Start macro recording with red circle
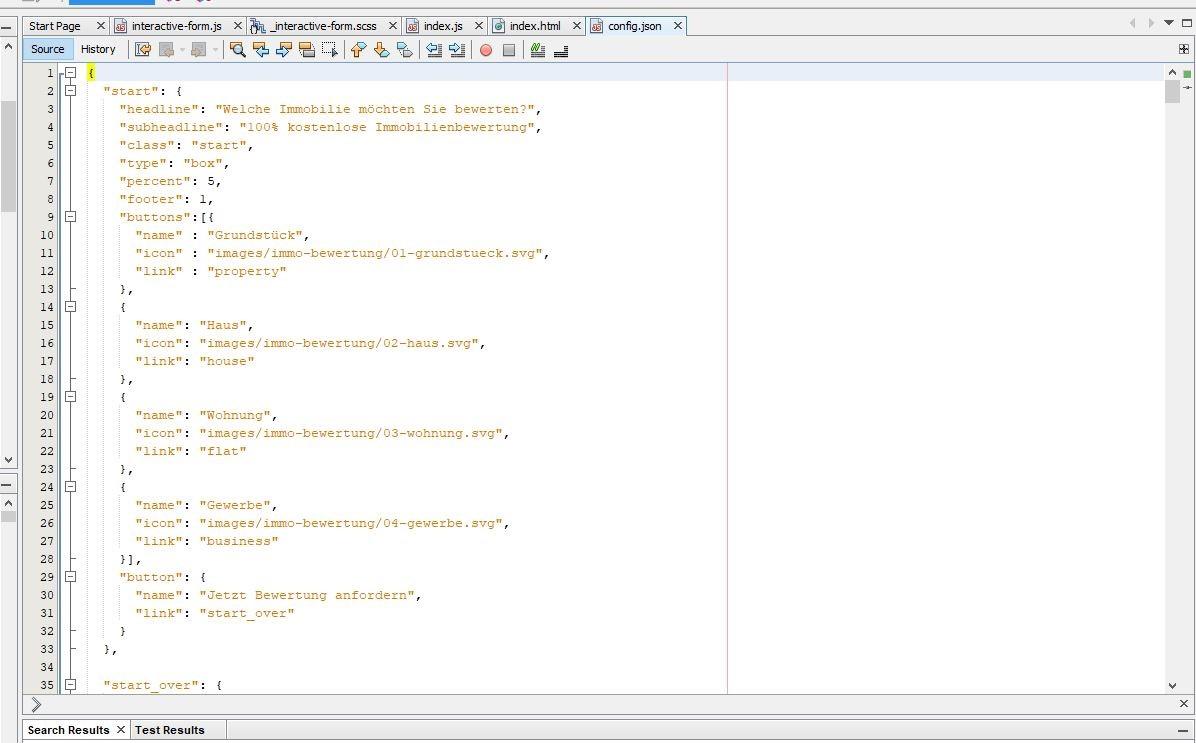Image resolution: width=1196 pixels, height=743 pixels. click(486, 49)
